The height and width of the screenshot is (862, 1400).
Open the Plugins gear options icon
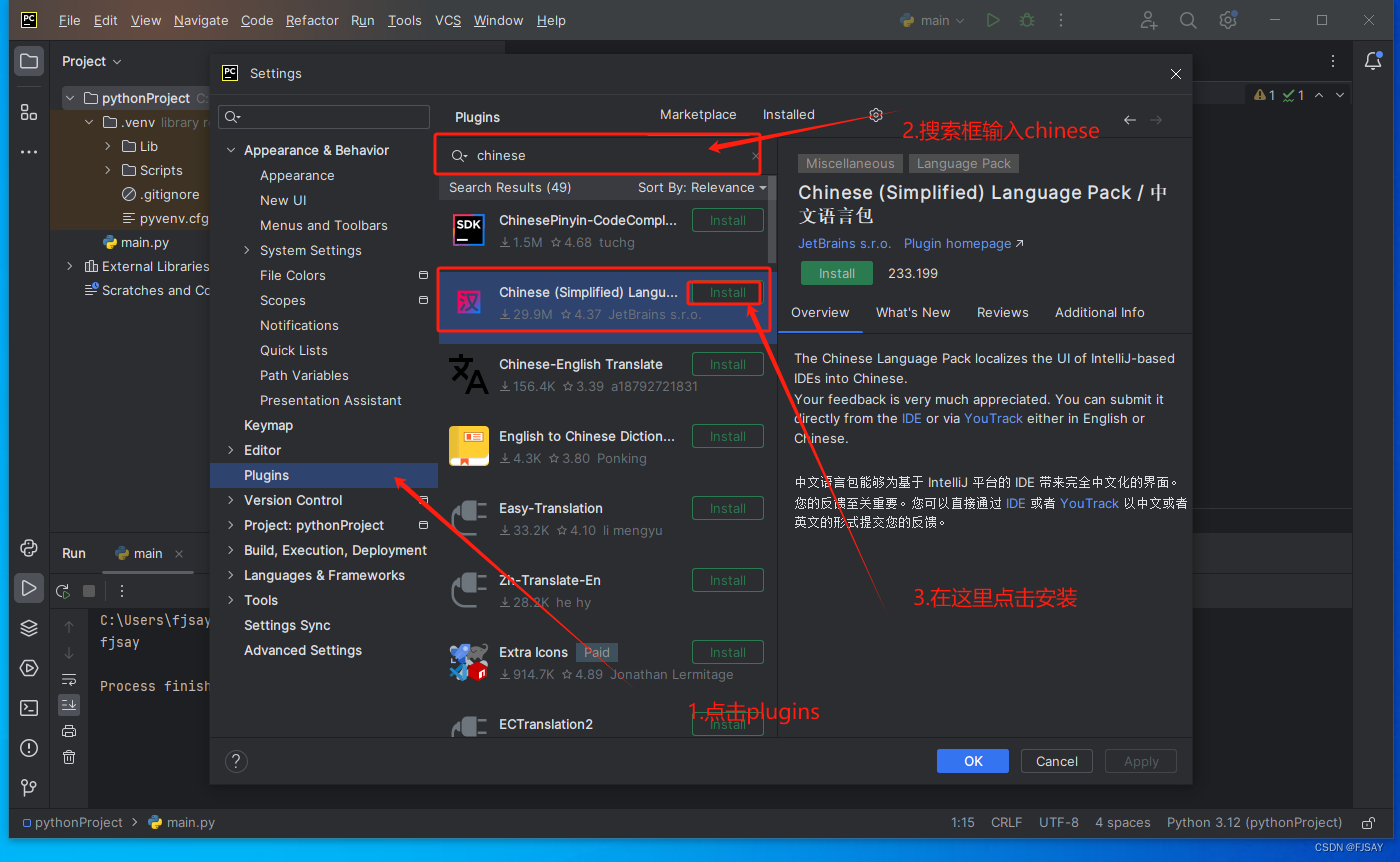coord(876,115)
